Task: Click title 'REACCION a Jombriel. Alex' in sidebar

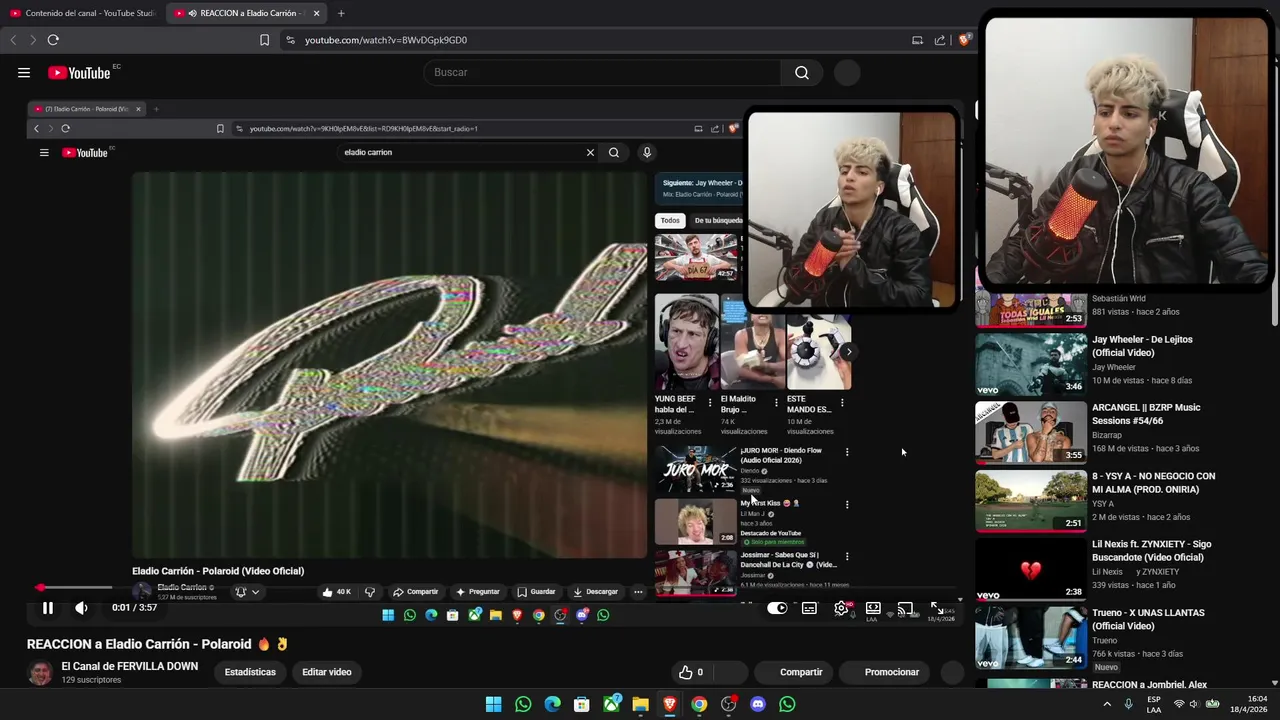Action: coord(1149,685)
